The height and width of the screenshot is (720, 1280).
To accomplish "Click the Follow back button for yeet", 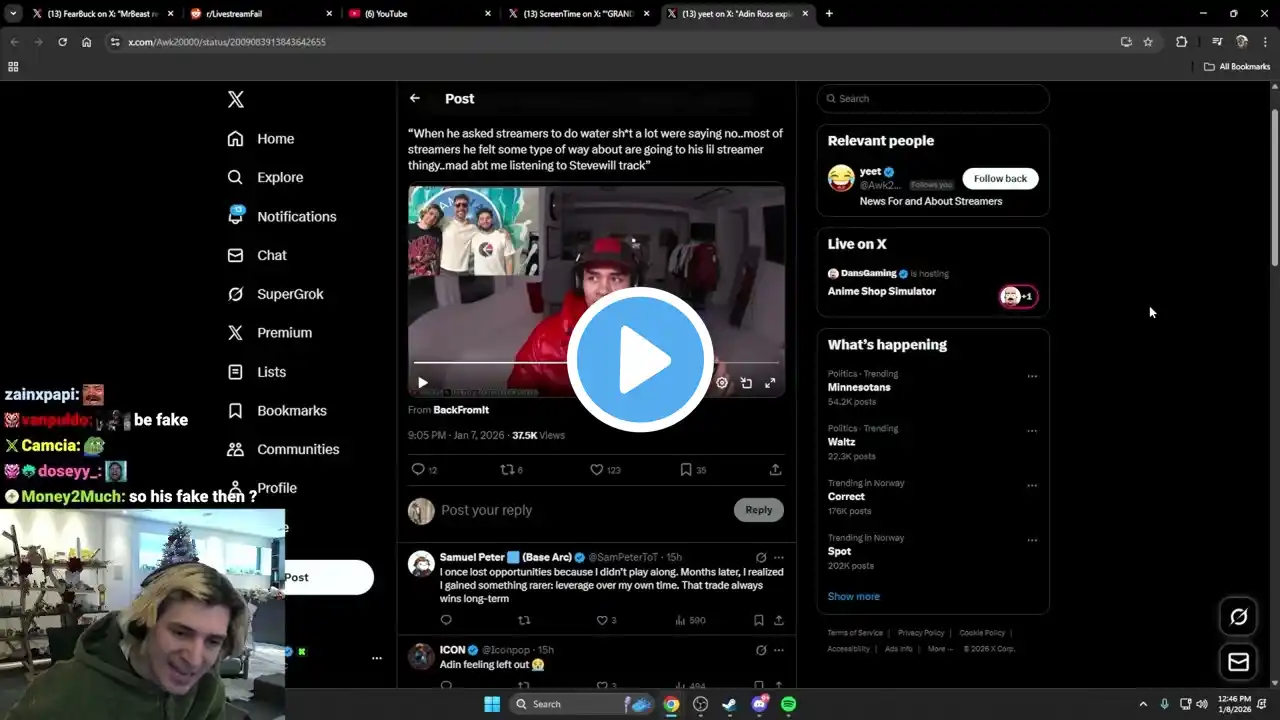I will (1000, 178).
